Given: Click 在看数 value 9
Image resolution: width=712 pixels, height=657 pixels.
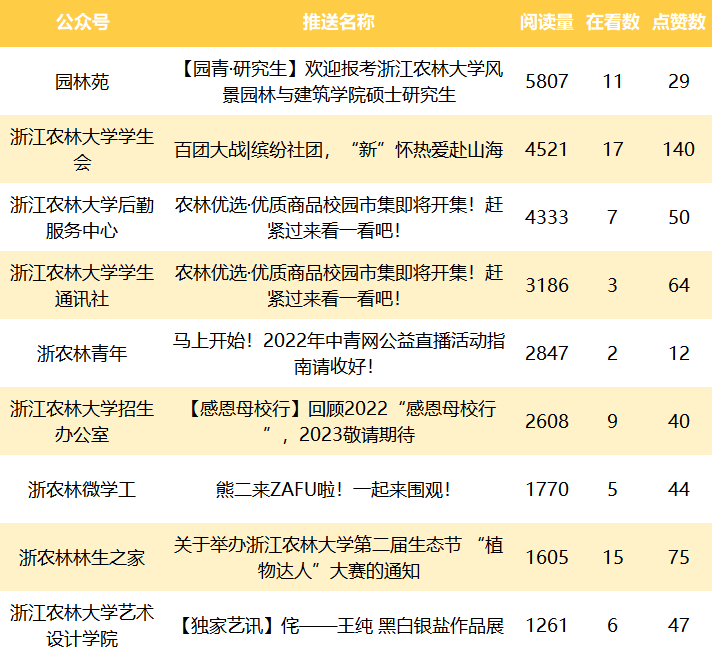Looking at the screenshot, I should coord(613,421).
